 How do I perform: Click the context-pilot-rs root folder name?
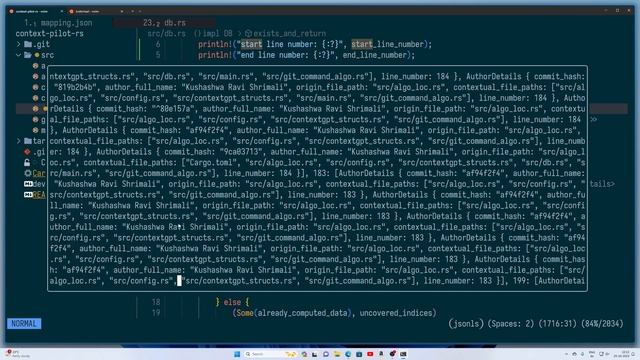49,33
